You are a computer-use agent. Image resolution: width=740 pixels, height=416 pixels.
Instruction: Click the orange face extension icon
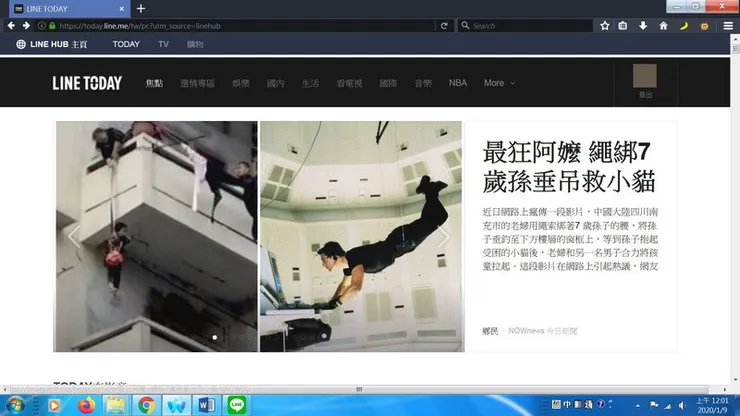(x=704, y=26)
